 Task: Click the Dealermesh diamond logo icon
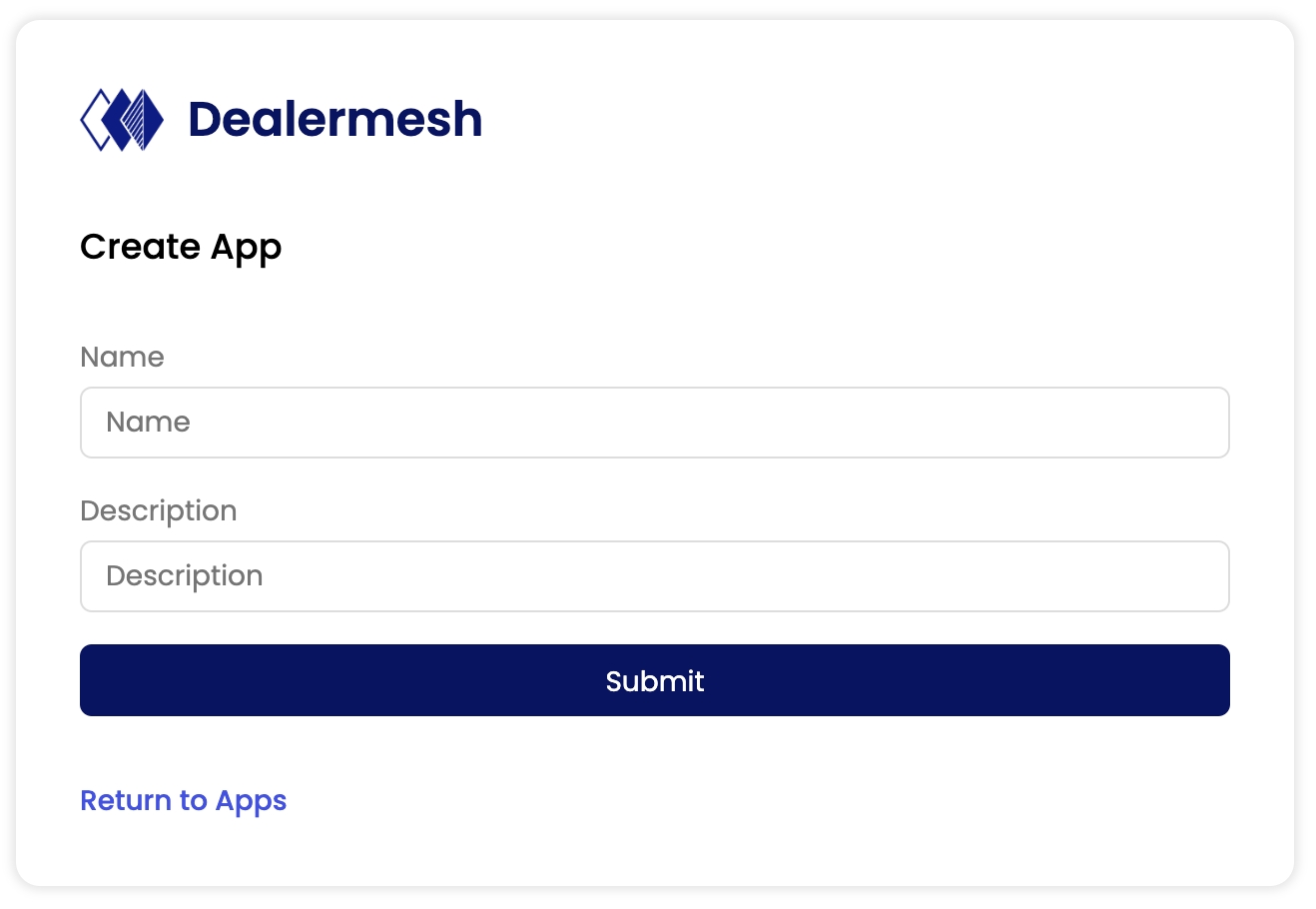(x=122, y=120)
